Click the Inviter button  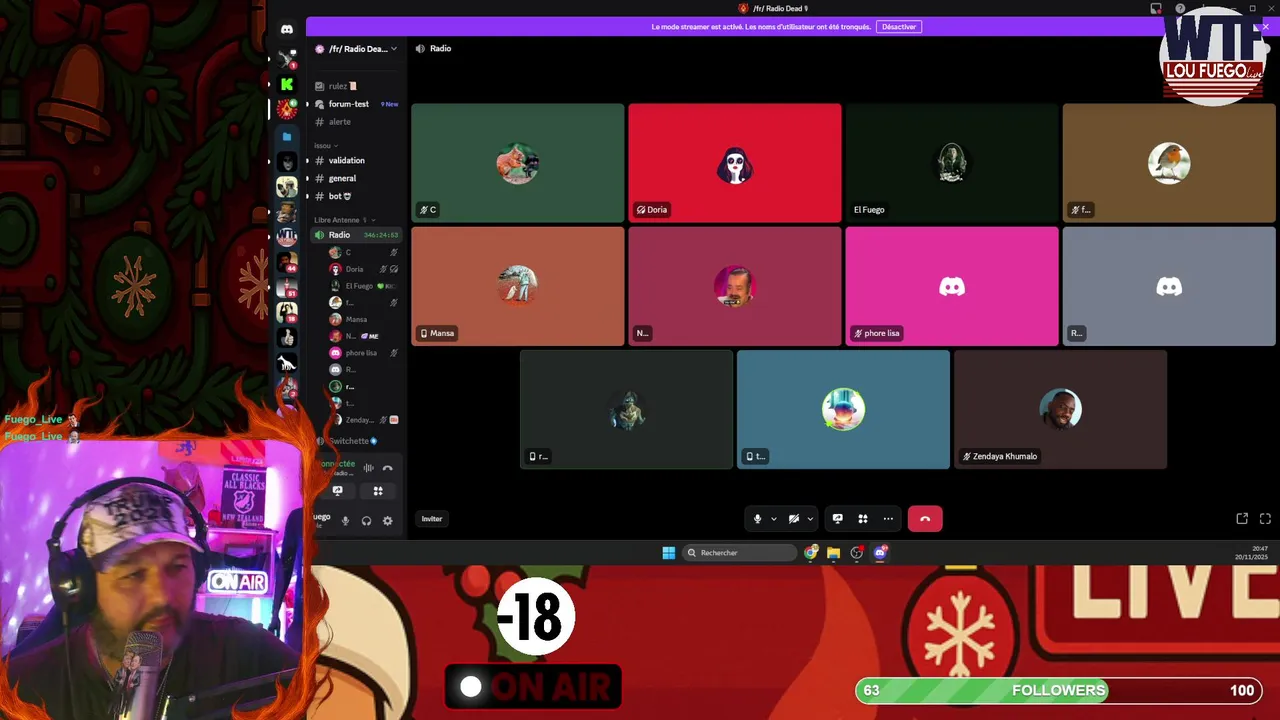(432, 519)
